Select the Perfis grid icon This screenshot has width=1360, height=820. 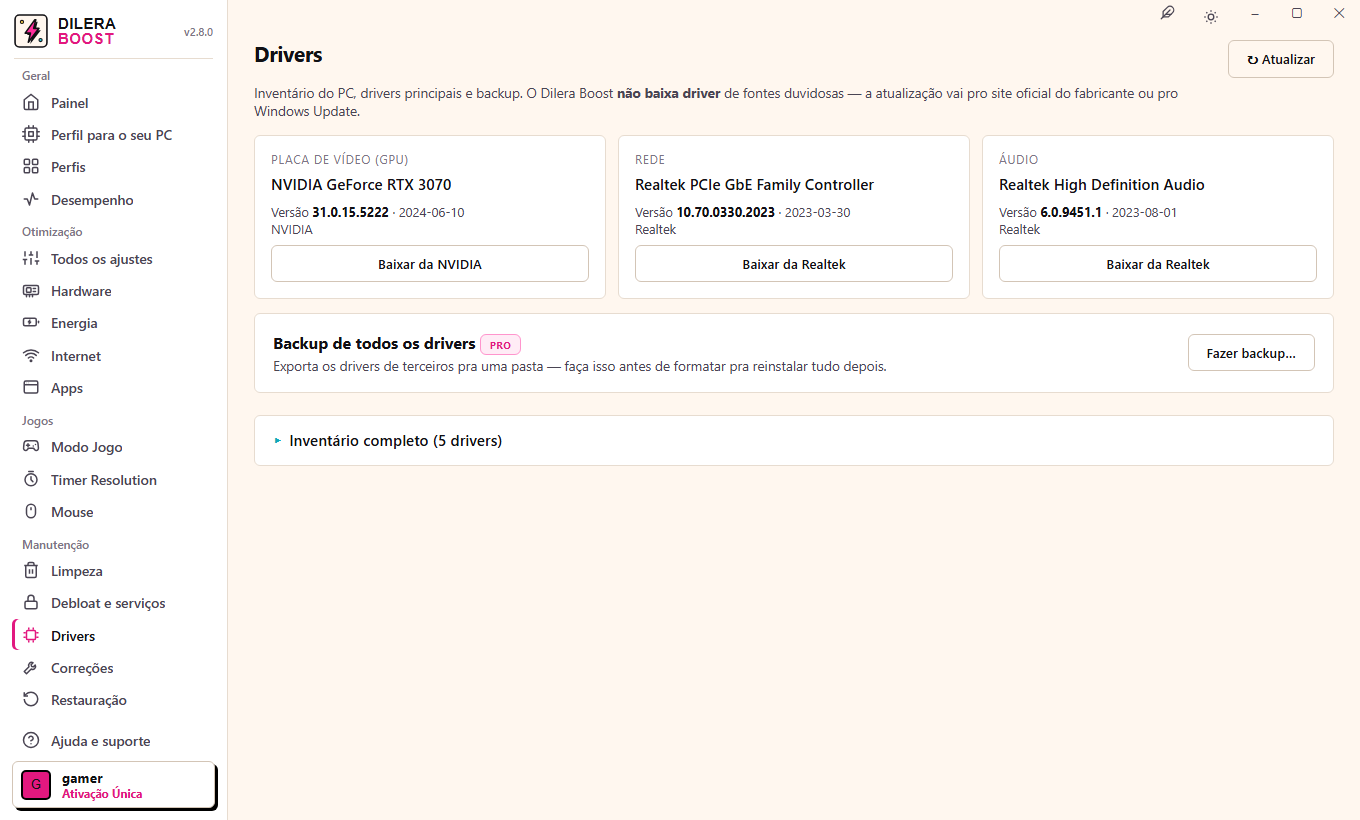click(31, 167)
